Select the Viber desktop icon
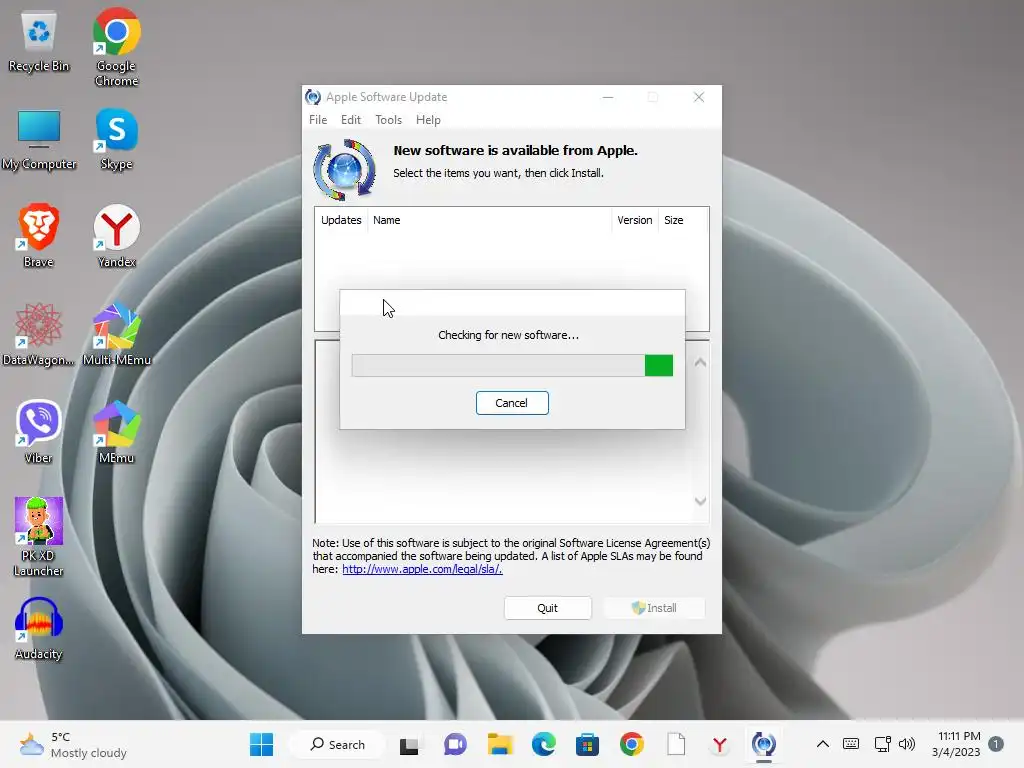Screen dimensions: 1024x768 (39, 432)
